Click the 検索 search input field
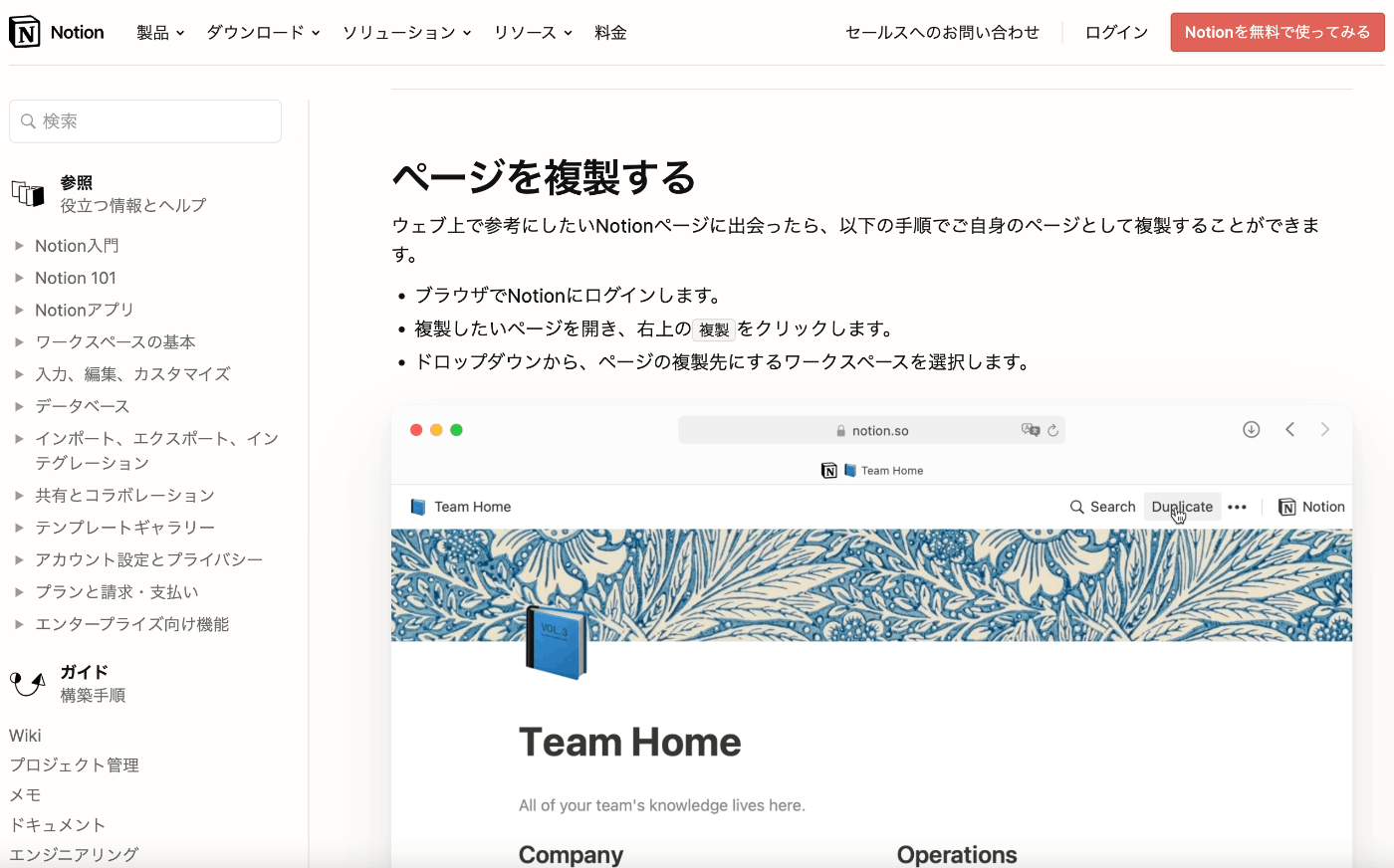 tap(145, 121)
